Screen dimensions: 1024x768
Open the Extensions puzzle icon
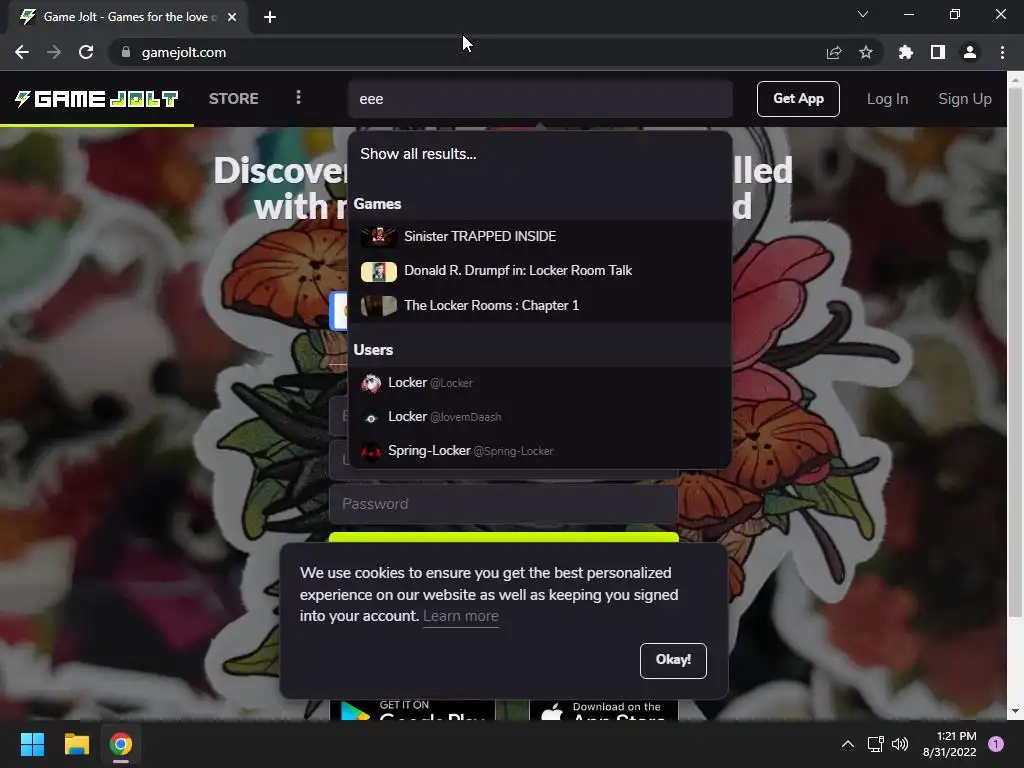pos(906,52)
